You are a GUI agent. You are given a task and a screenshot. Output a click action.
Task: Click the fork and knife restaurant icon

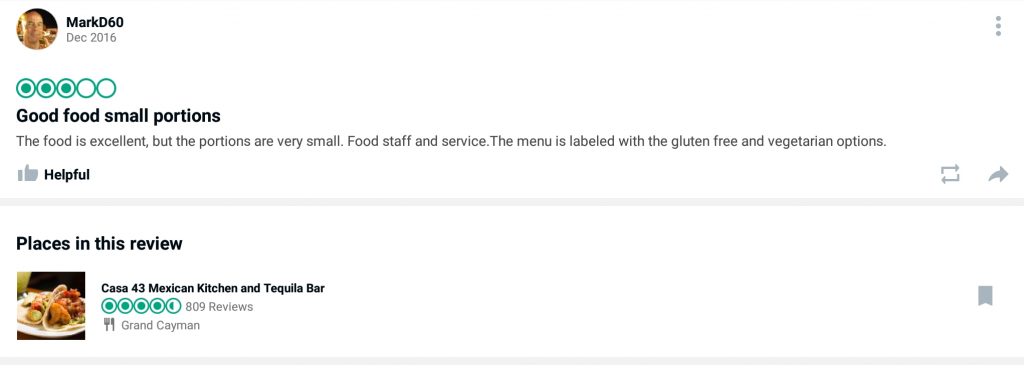pos(109,324)
